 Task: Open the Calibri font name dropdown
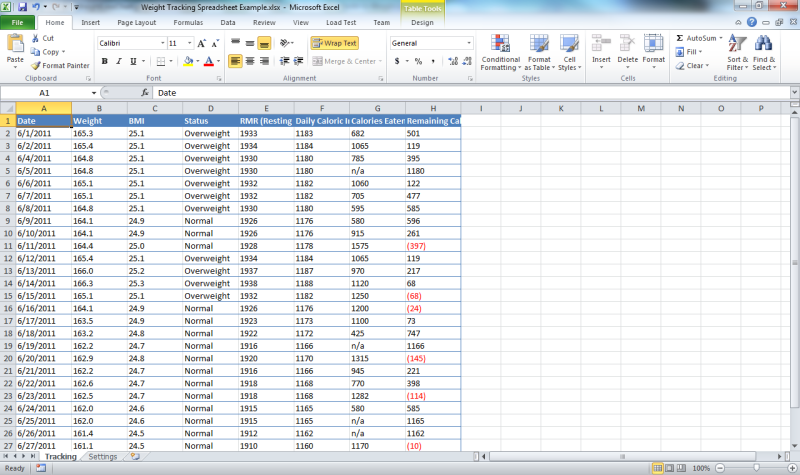pyautogui.click(x=163, y=43)
